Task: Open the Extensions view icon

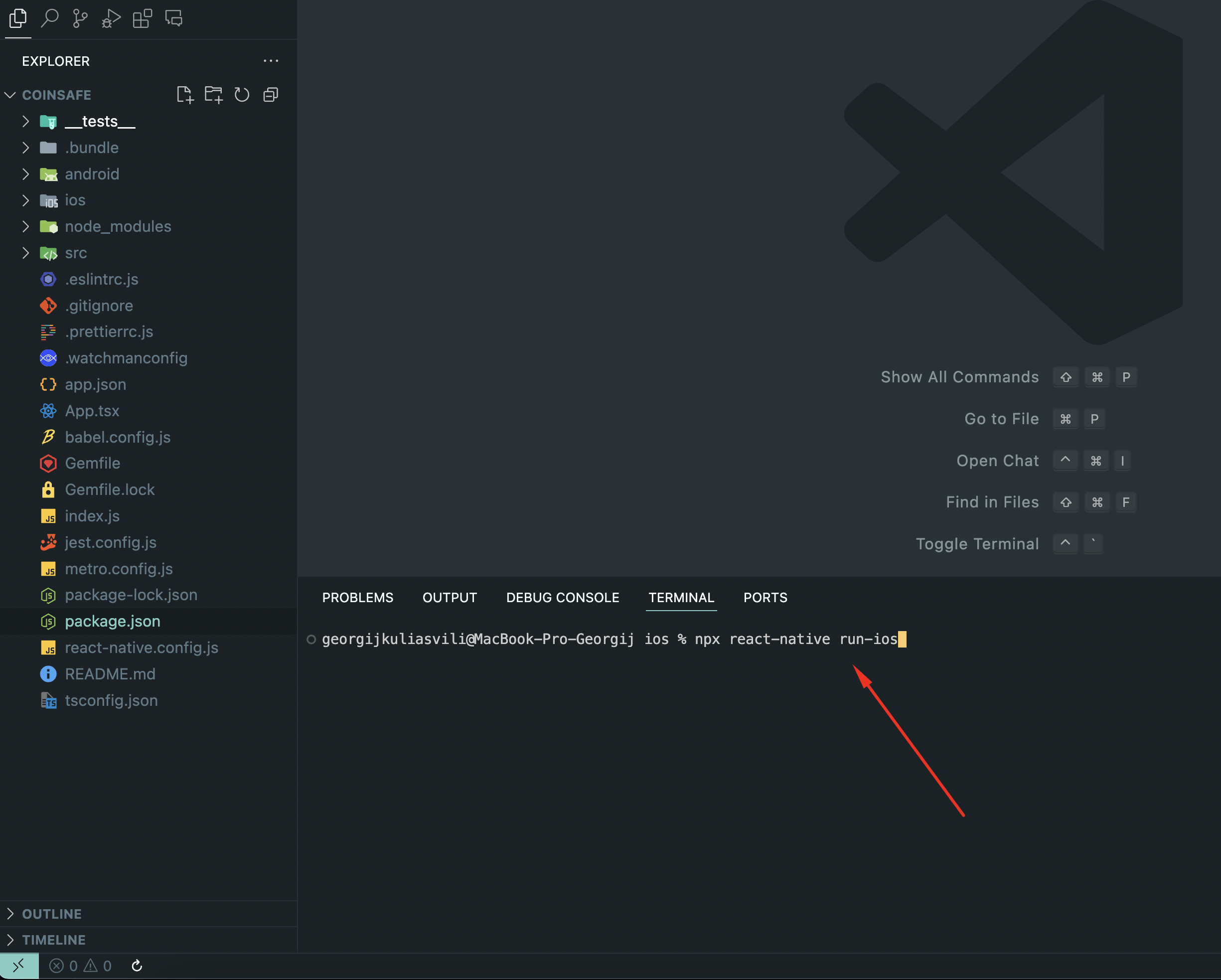Action: tap(142, 19)
